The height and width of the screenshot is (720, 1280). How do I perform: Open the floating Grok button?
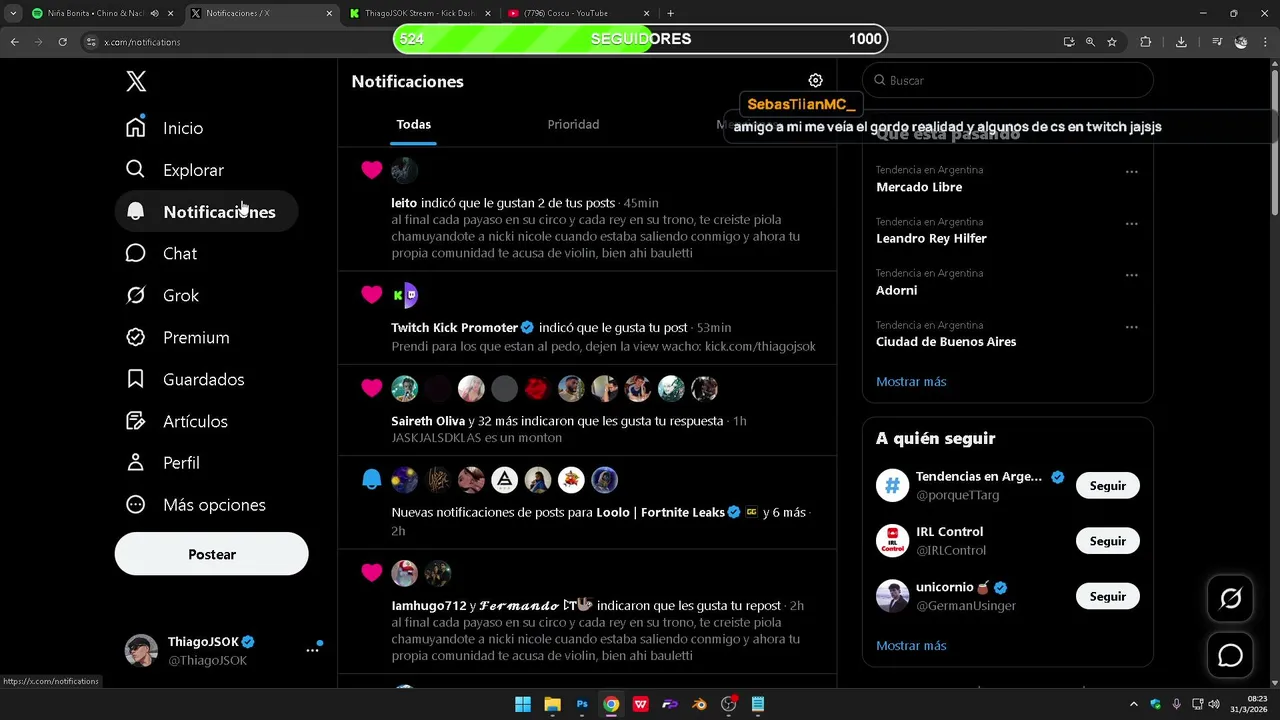[1230, 598]
